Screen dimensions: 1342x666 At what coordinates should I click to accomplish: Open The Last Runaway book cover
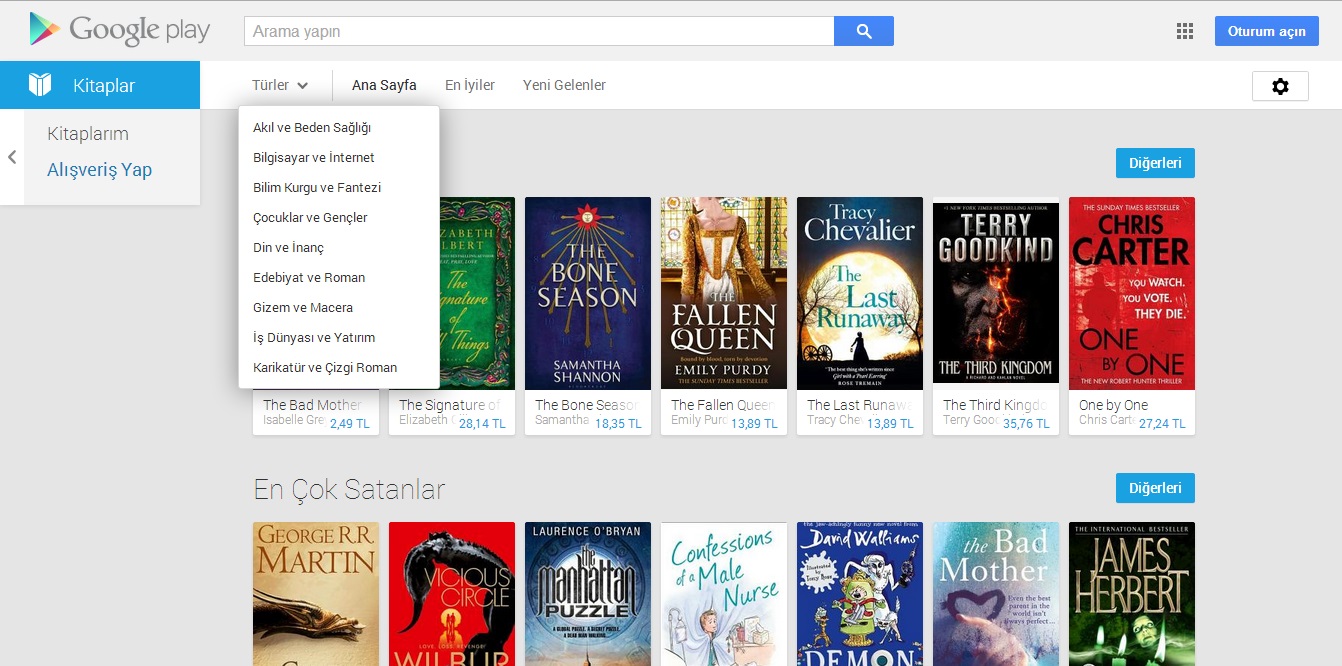point(860,293)
